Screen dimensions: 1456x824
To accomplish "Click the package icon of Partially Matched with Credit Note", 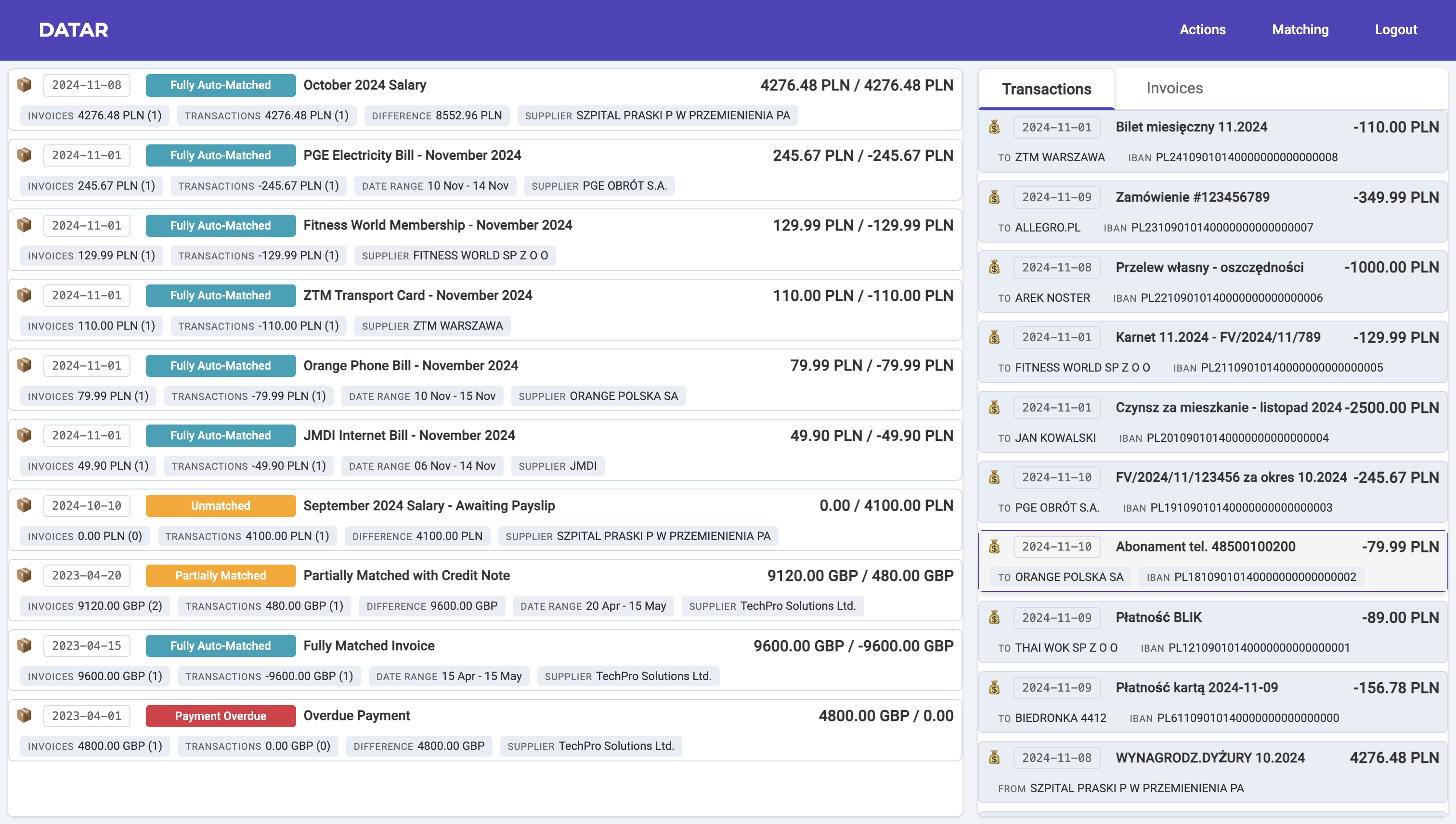I will [x=24, y=576].
